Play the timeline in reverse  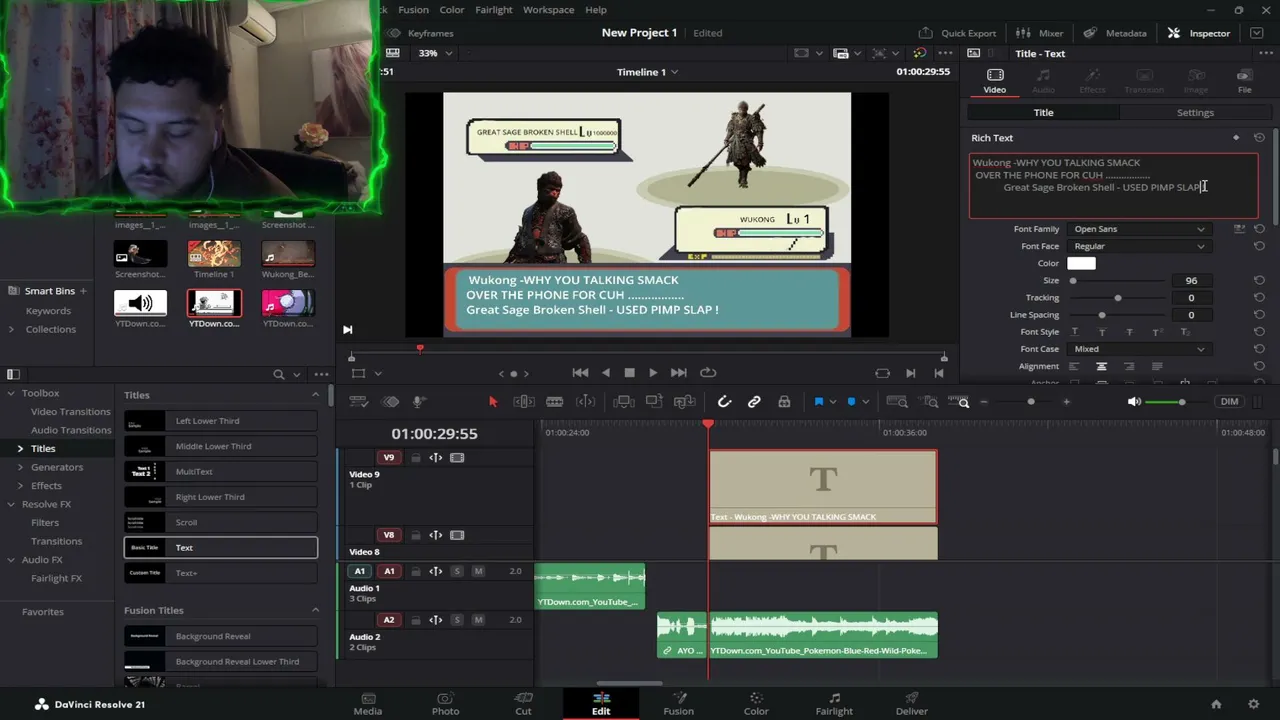pos(605,373)
